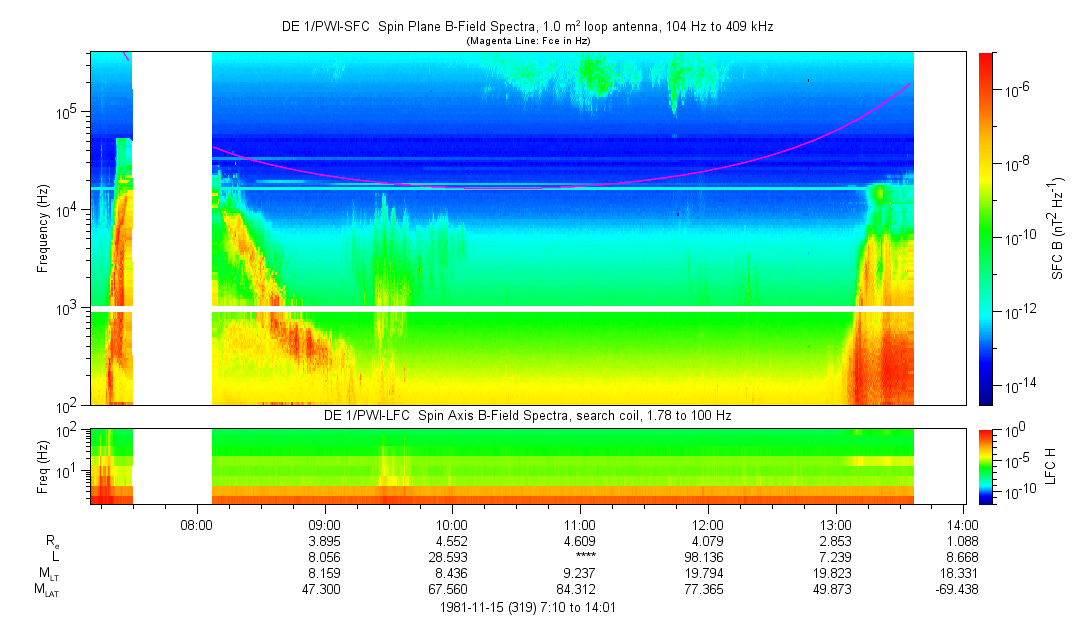Screen dimensions: 1083x620
Task: Click the 09:00 time axis tick label
Action: (x=324, y=524)
